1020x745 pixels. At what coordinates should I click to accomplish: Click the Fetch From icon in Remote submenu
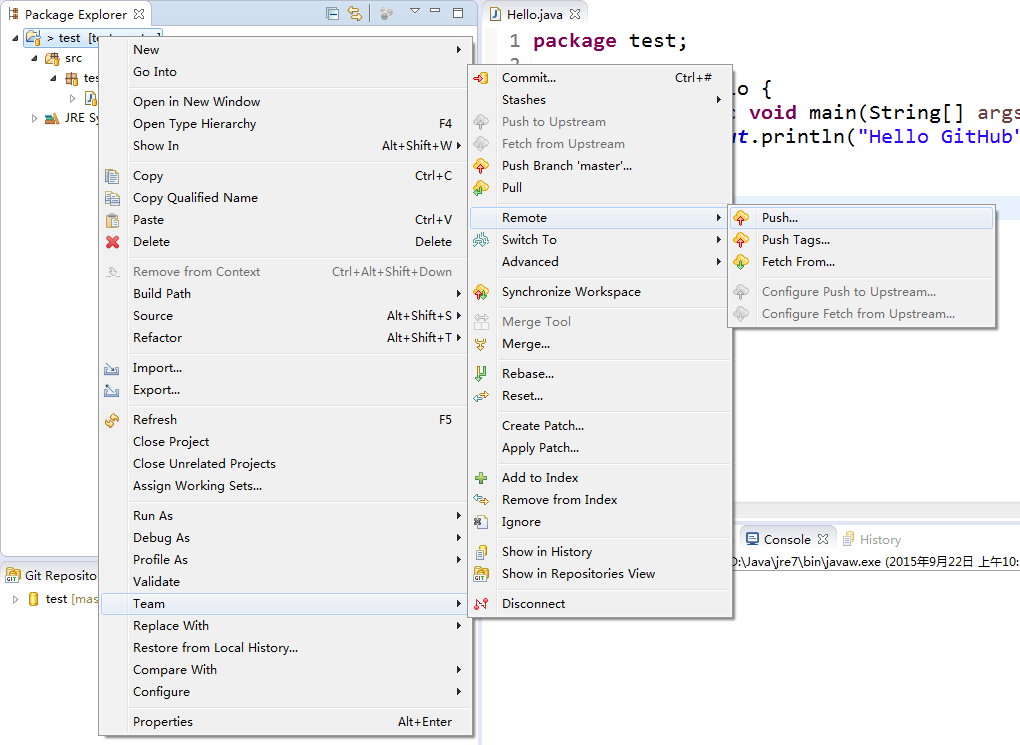pyautogui.click(x=741, y=262)
